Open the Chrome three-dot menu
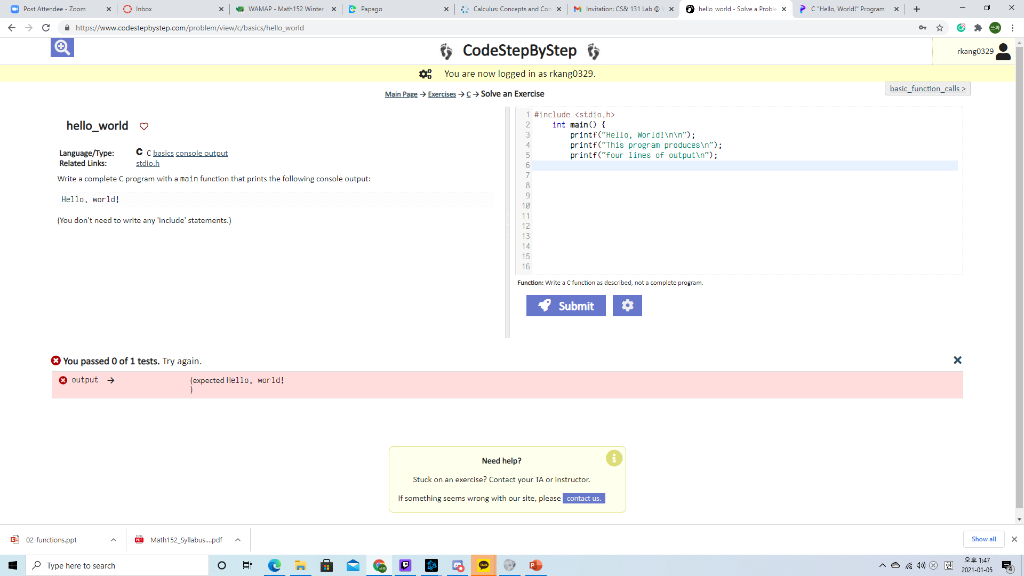The width and height of the screenshot is (1024, 576). (x=1012, y=27)
